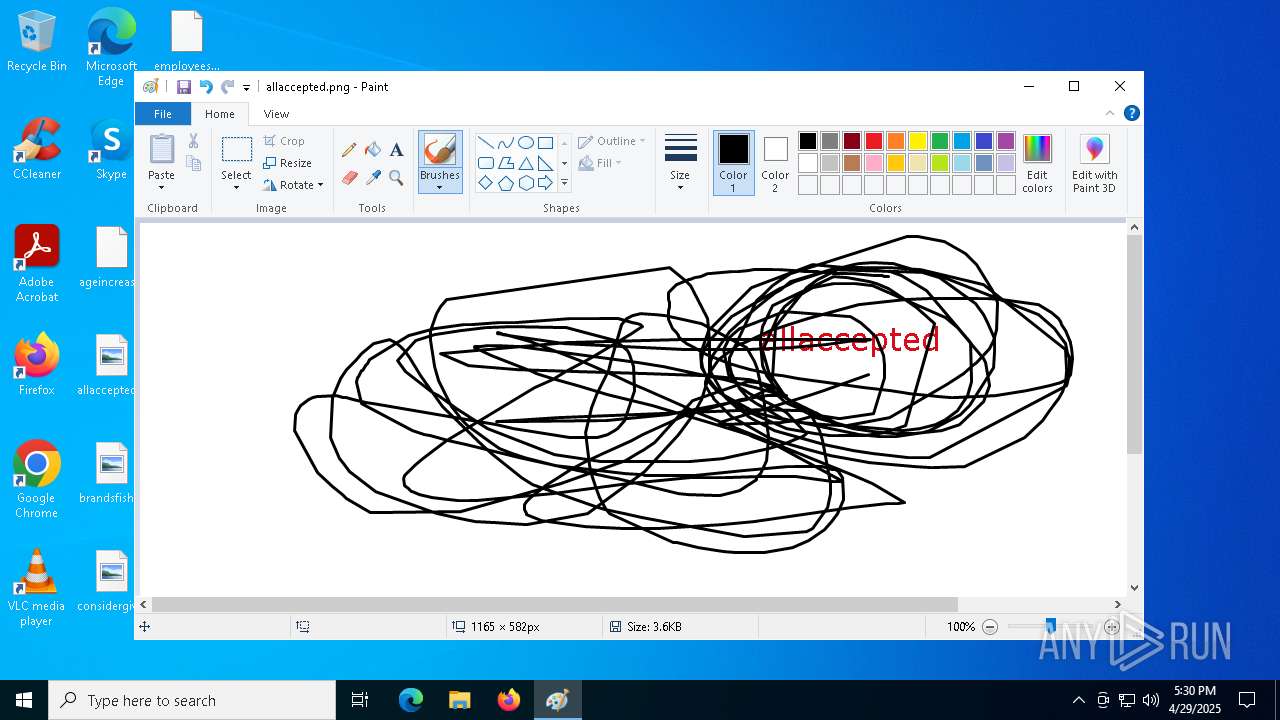Open the File menu
This screenshot has height=720, width=1280.
162,114
